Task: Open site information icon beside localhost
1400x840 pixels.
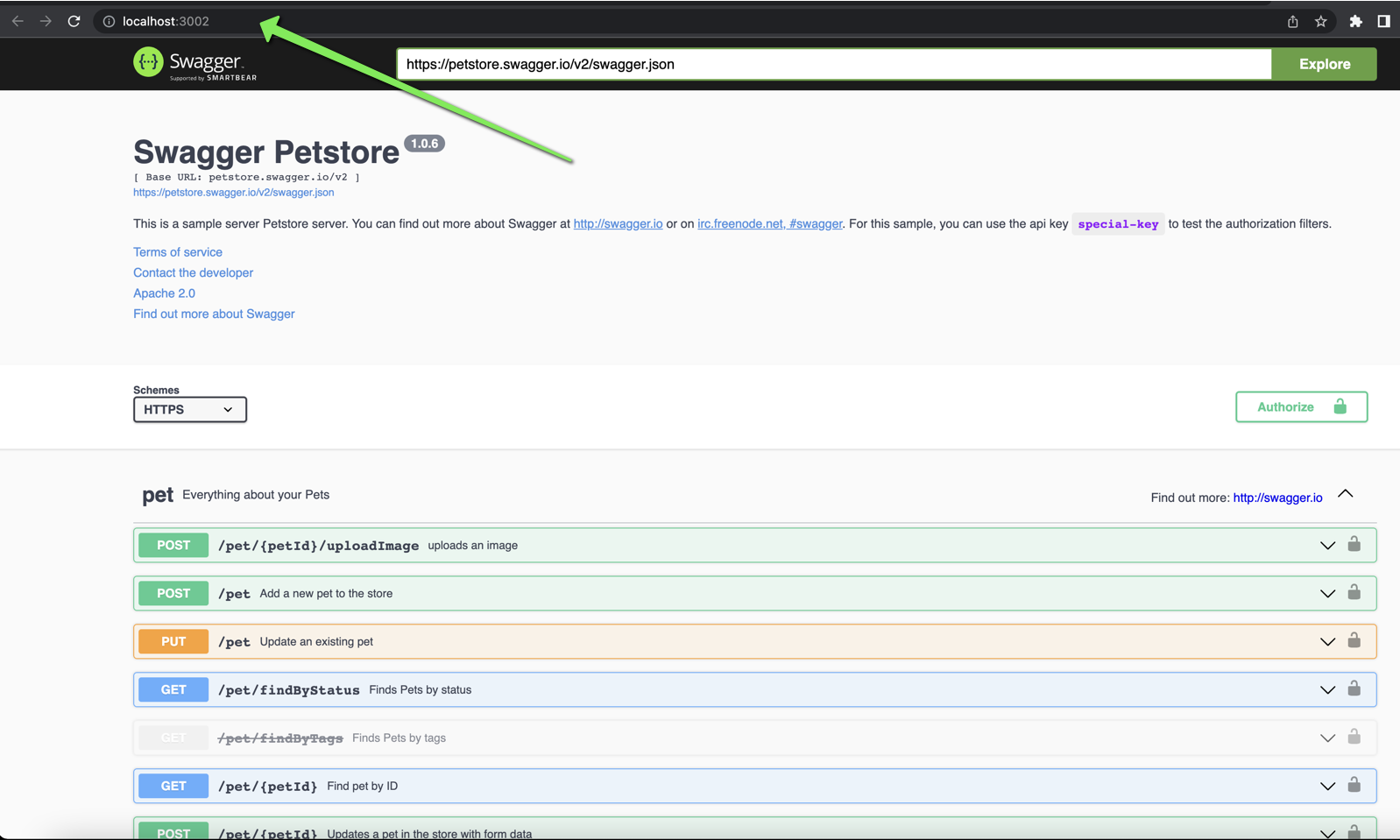Action: click(109, 21)
